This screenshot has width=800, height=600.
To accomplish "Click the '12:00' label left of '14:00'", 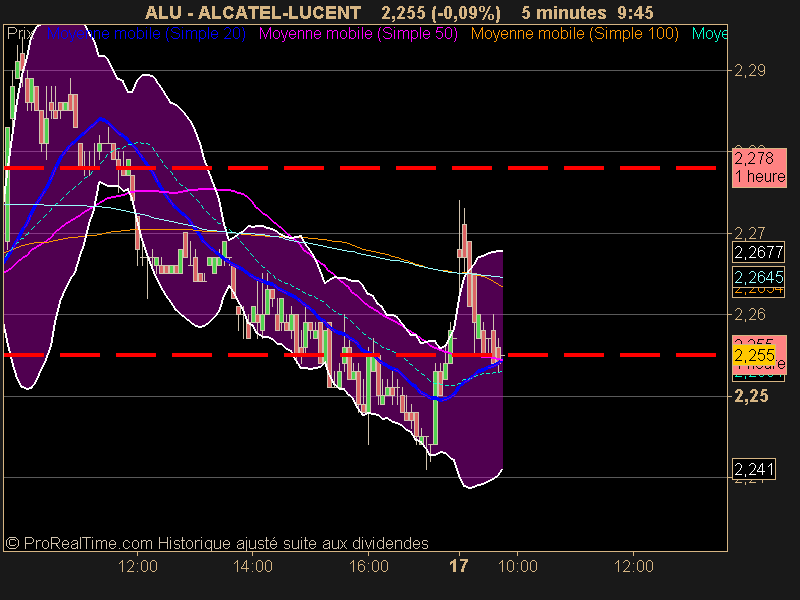I will (138, 566).
